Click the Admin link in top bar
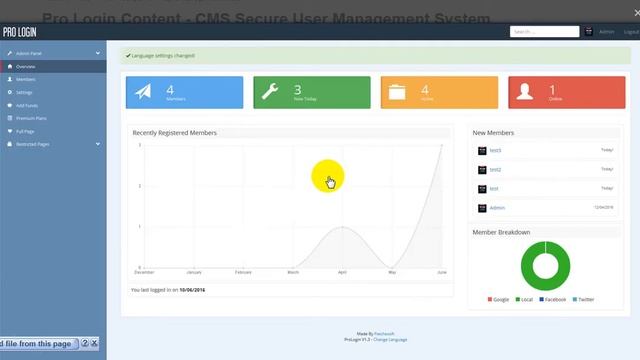Image resolution: width=640 pixels, height=360 pixels. pos(607,31)
